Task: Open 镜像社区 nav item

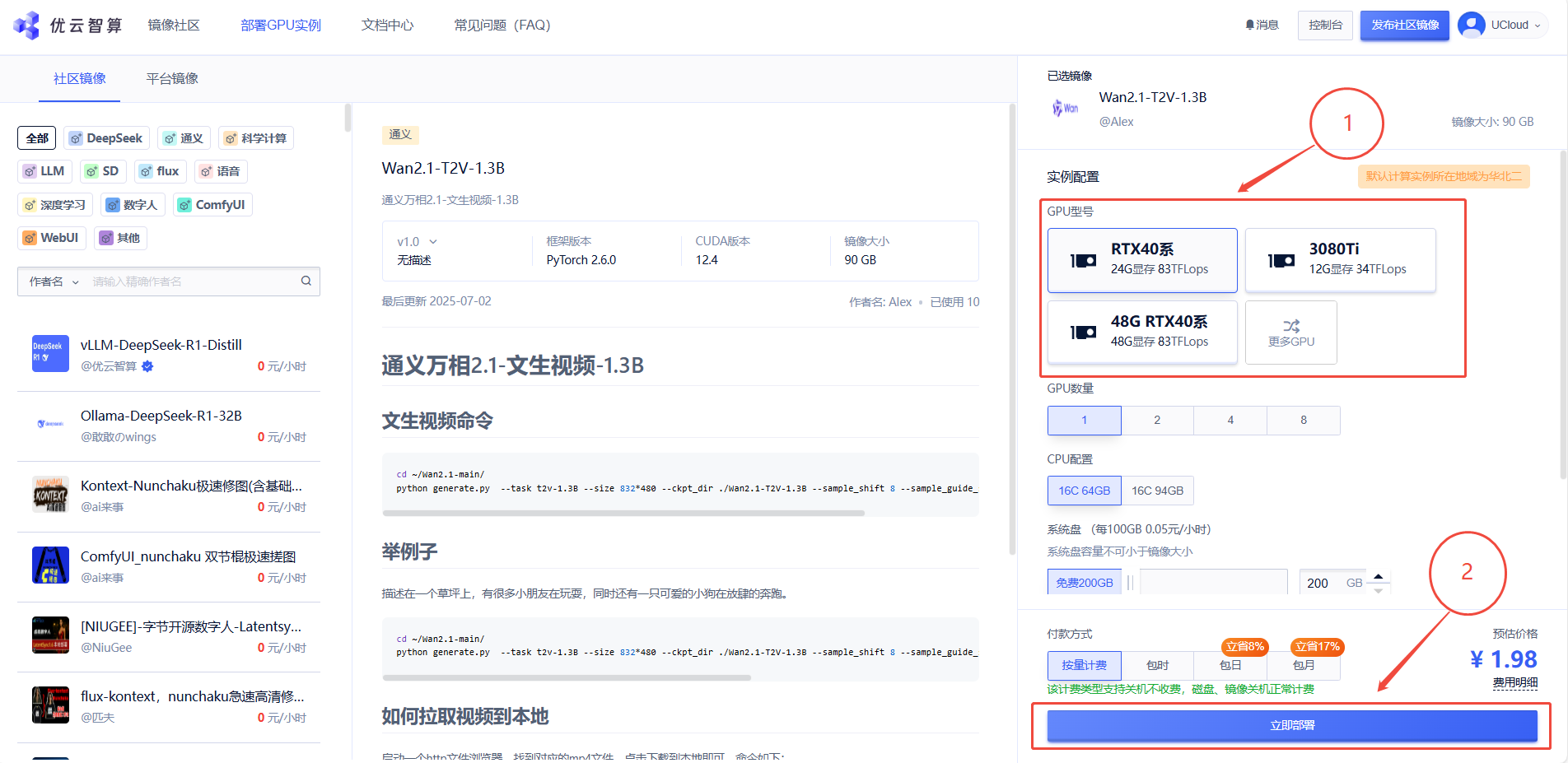Action: [x=174, y=26]
